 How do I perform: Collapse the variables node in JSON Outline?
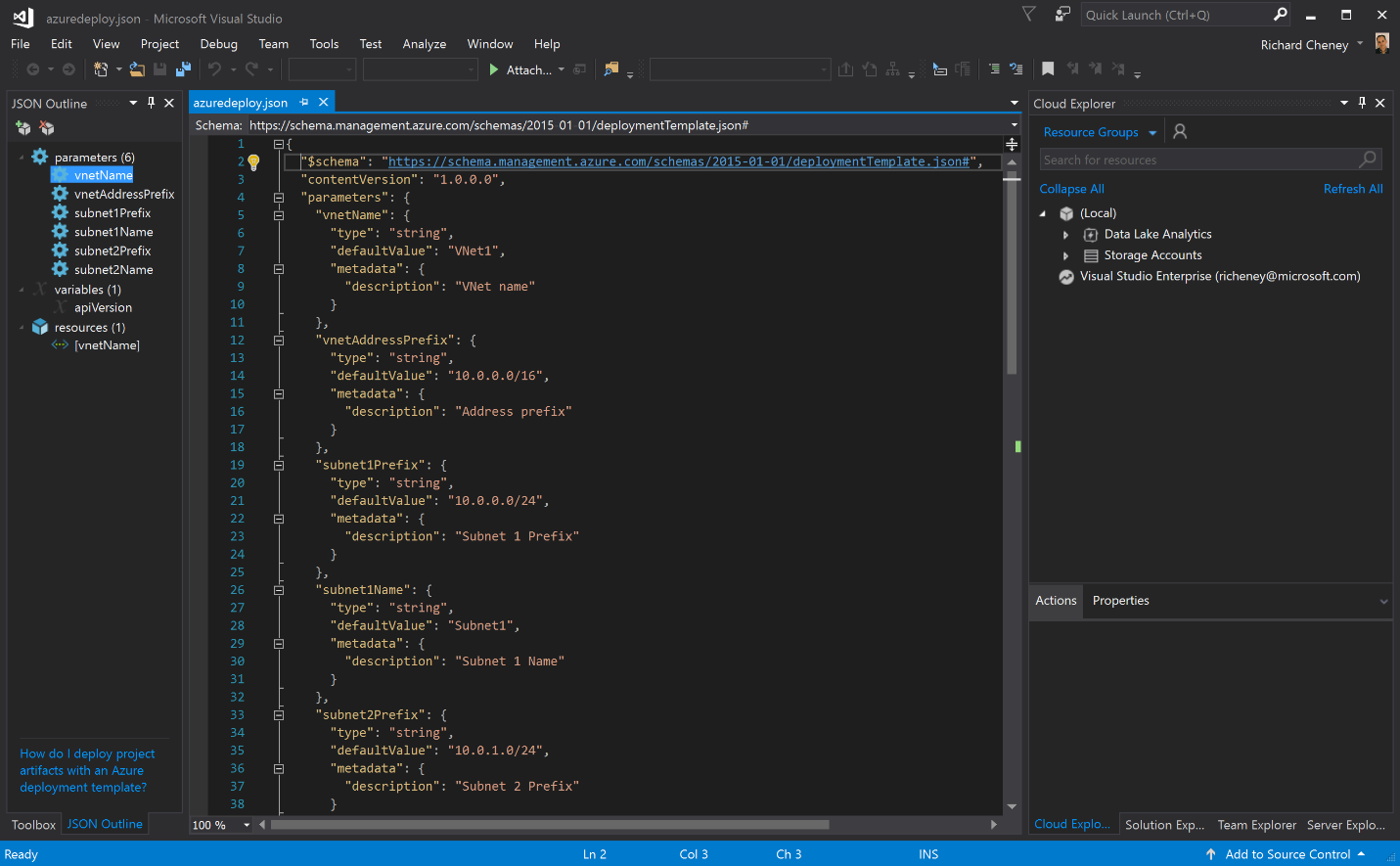[x=22, y=290]
